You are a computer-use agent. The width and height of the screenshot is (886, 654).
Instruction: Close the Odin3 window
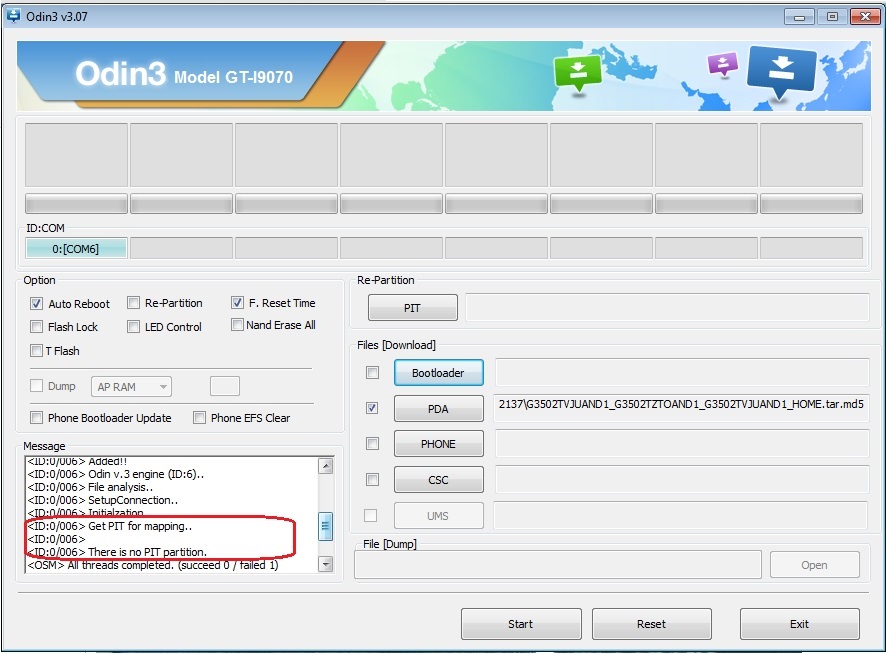click(x=865, y=17)
